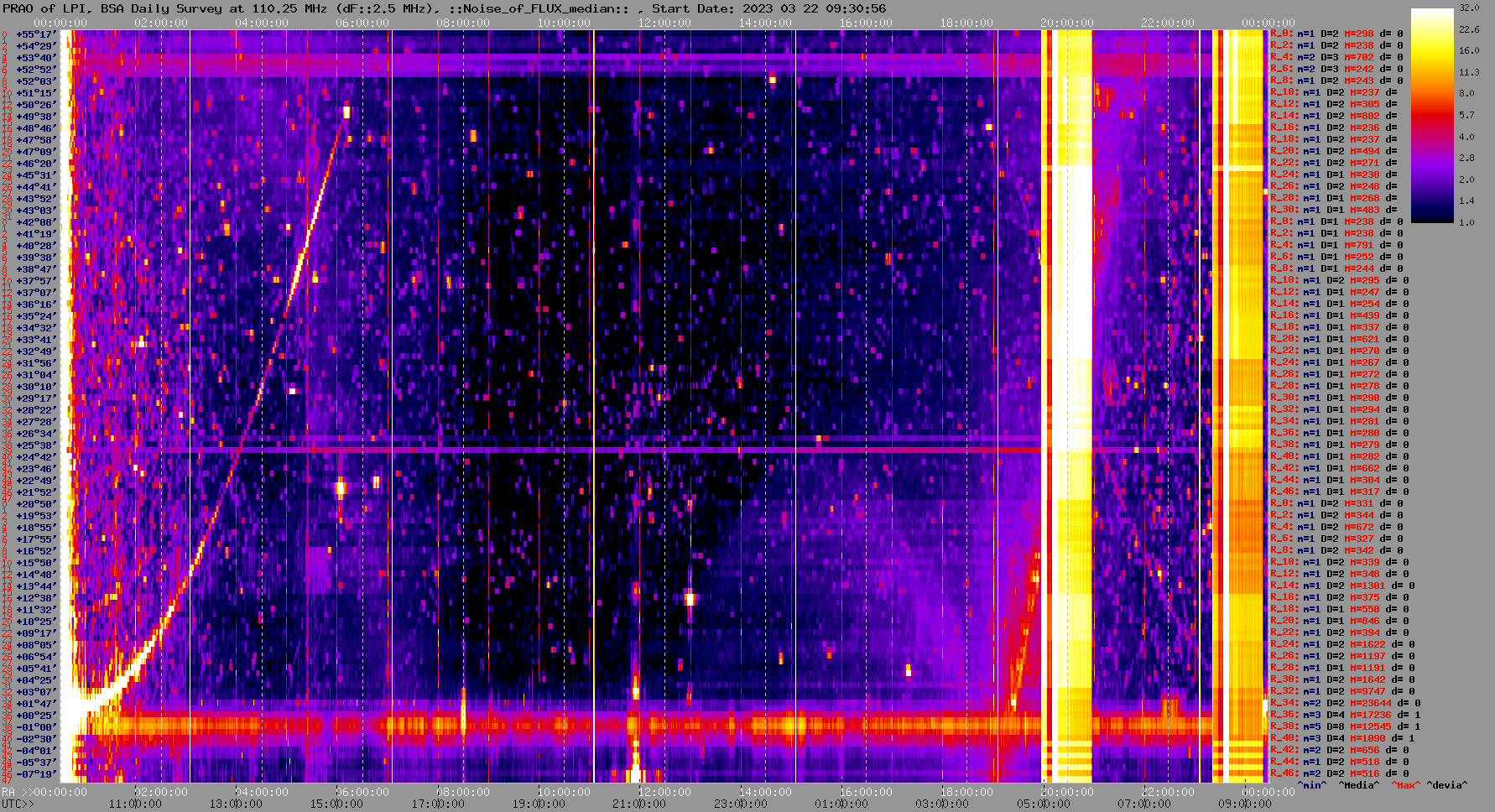The height and width of the screenshot is (812, 1495).
Task: Click the declination label +09°17'
Action: click(x=36, y=633)
